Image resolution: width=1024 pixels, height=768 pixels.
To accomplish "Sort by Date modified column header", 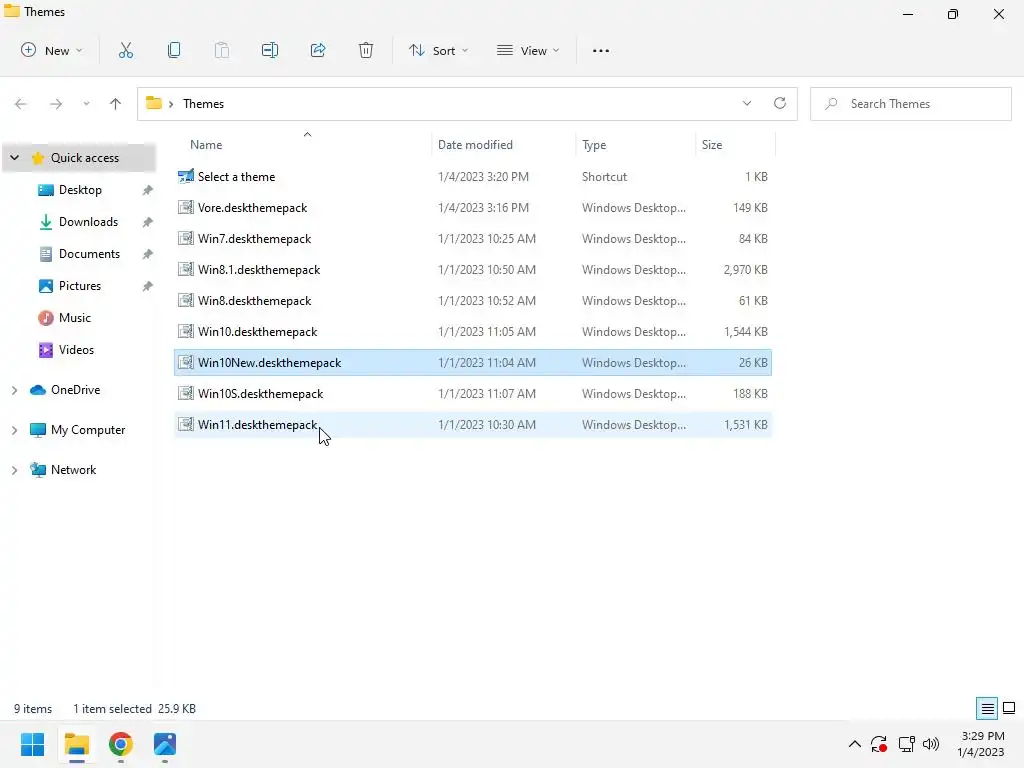I will click(475, 145).
